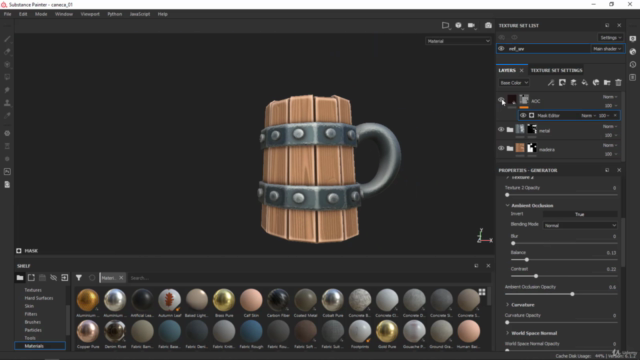Open the Shader Settings dock icon
Screen dimensions: 640x360
633,51
